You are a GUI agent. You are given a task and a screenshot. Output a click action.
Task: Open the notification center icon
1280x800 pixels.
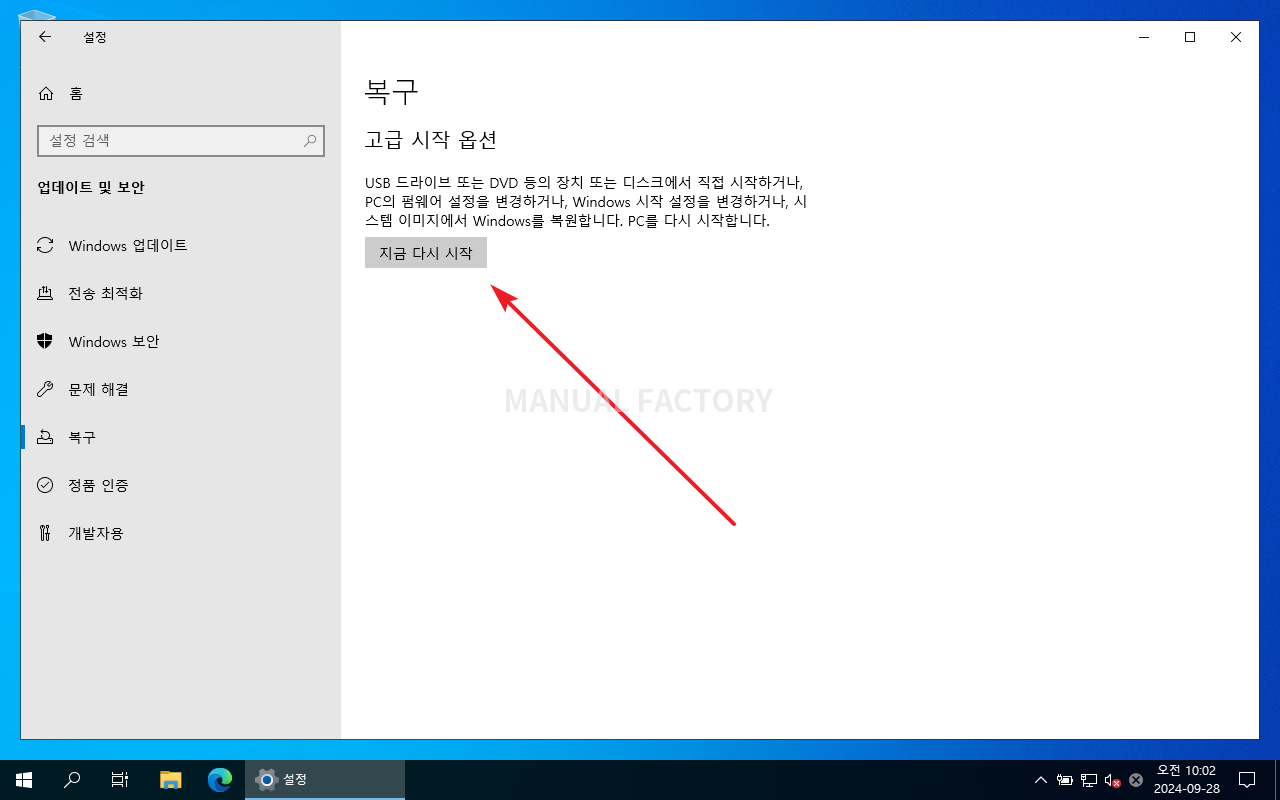pos(1247,780)
